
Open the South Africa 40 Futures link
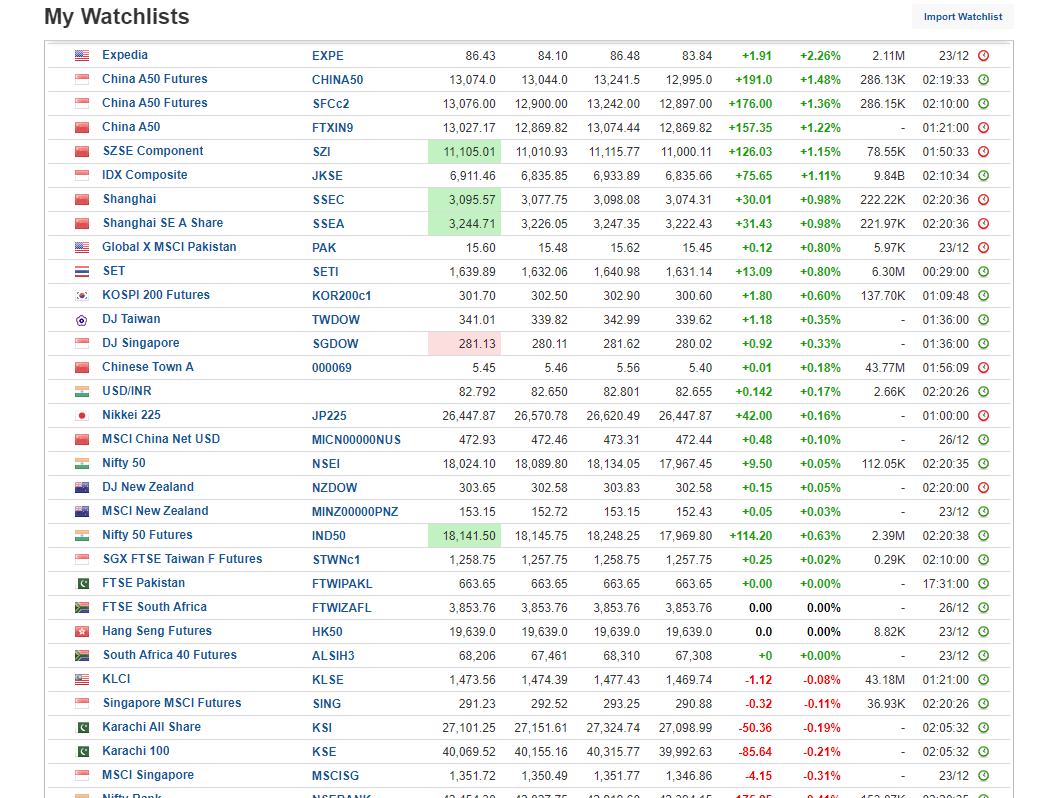169,655
